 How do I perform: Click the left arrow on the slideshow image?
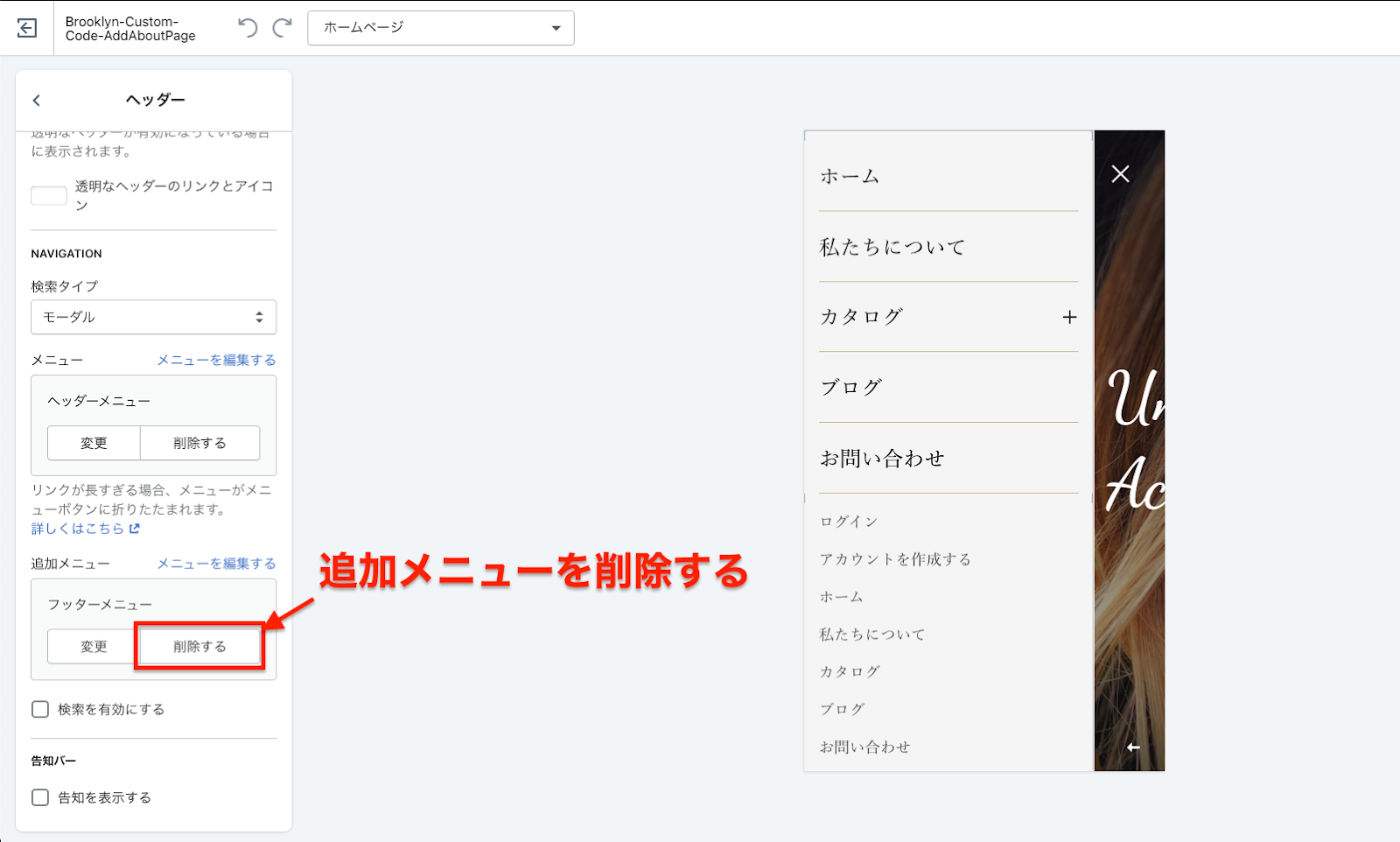(x=1133, y=747)
